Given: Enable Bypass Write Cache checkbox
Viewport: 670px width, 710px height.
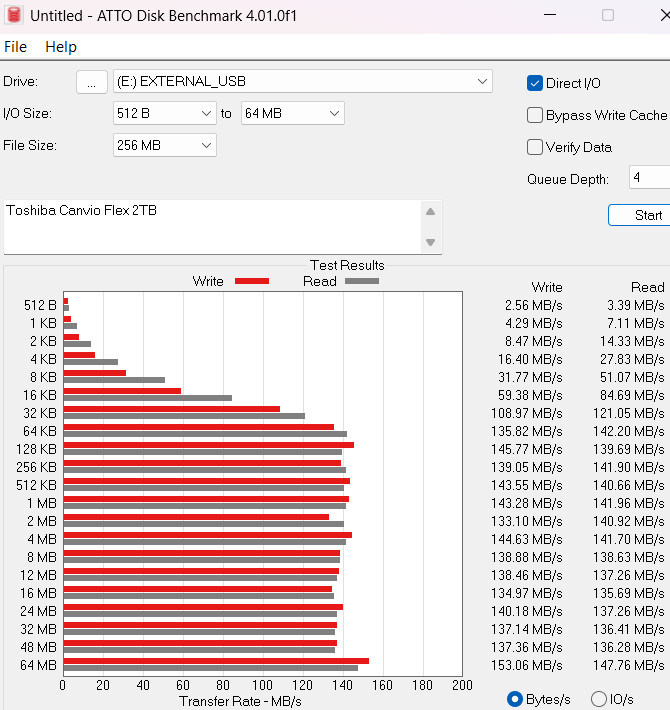Looking at the screenshot, I should pos(535,115).
